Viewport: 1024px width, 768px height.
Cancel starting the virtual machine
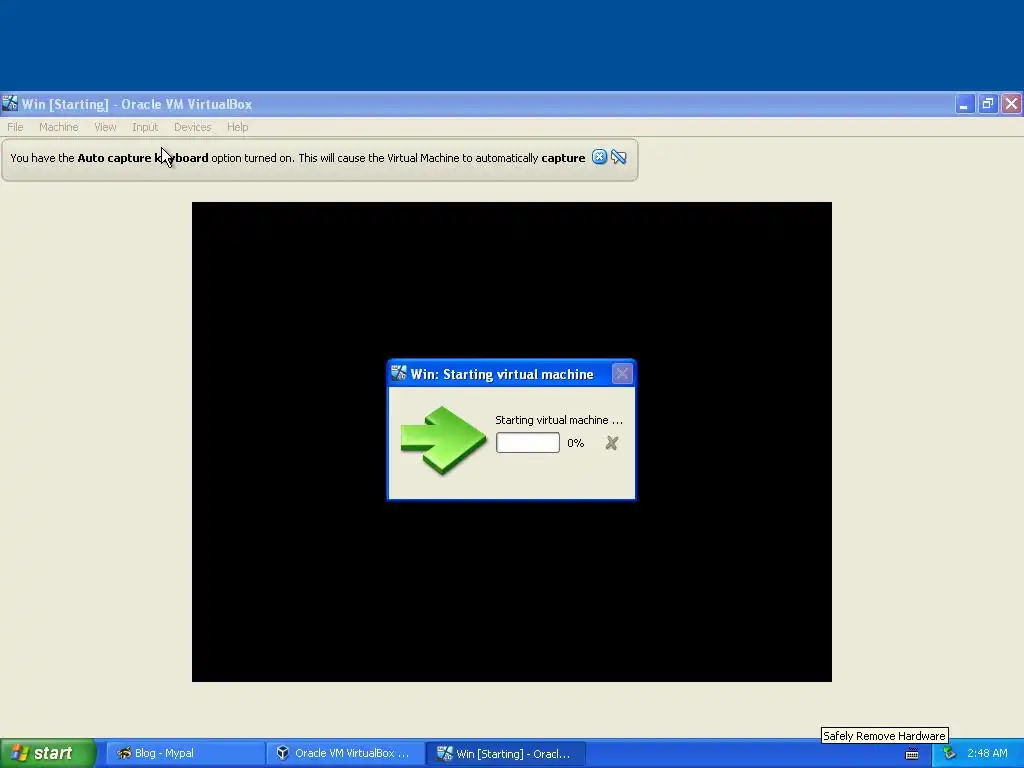click(x=611, y=443)
